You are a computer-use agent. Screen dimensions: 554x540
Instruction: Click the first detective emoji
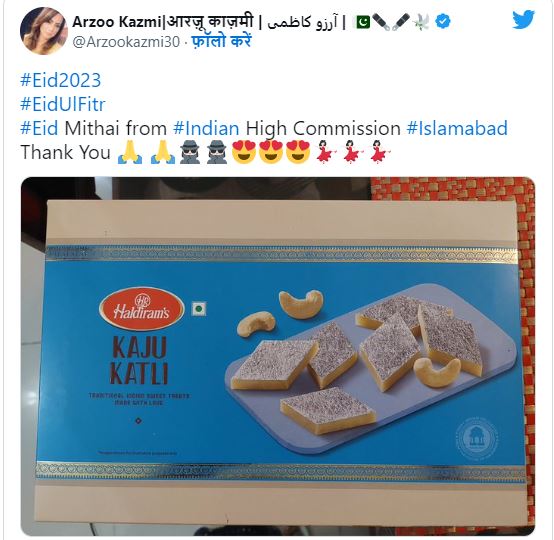tap(190, 152)
